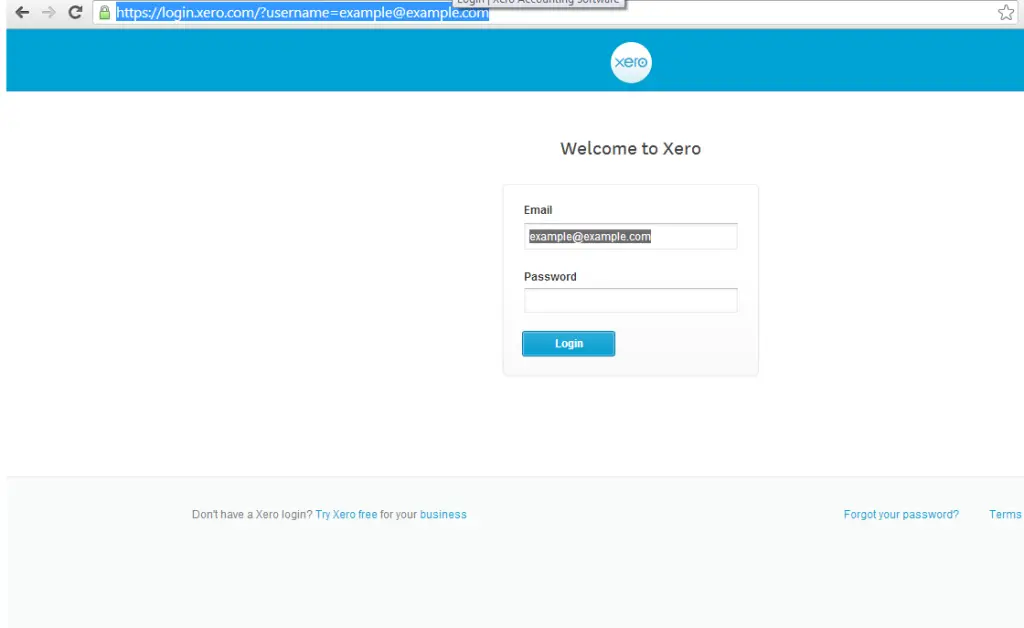Click the browser back arrow
The image size is (1024, 628).
click(x=22, y=12)
